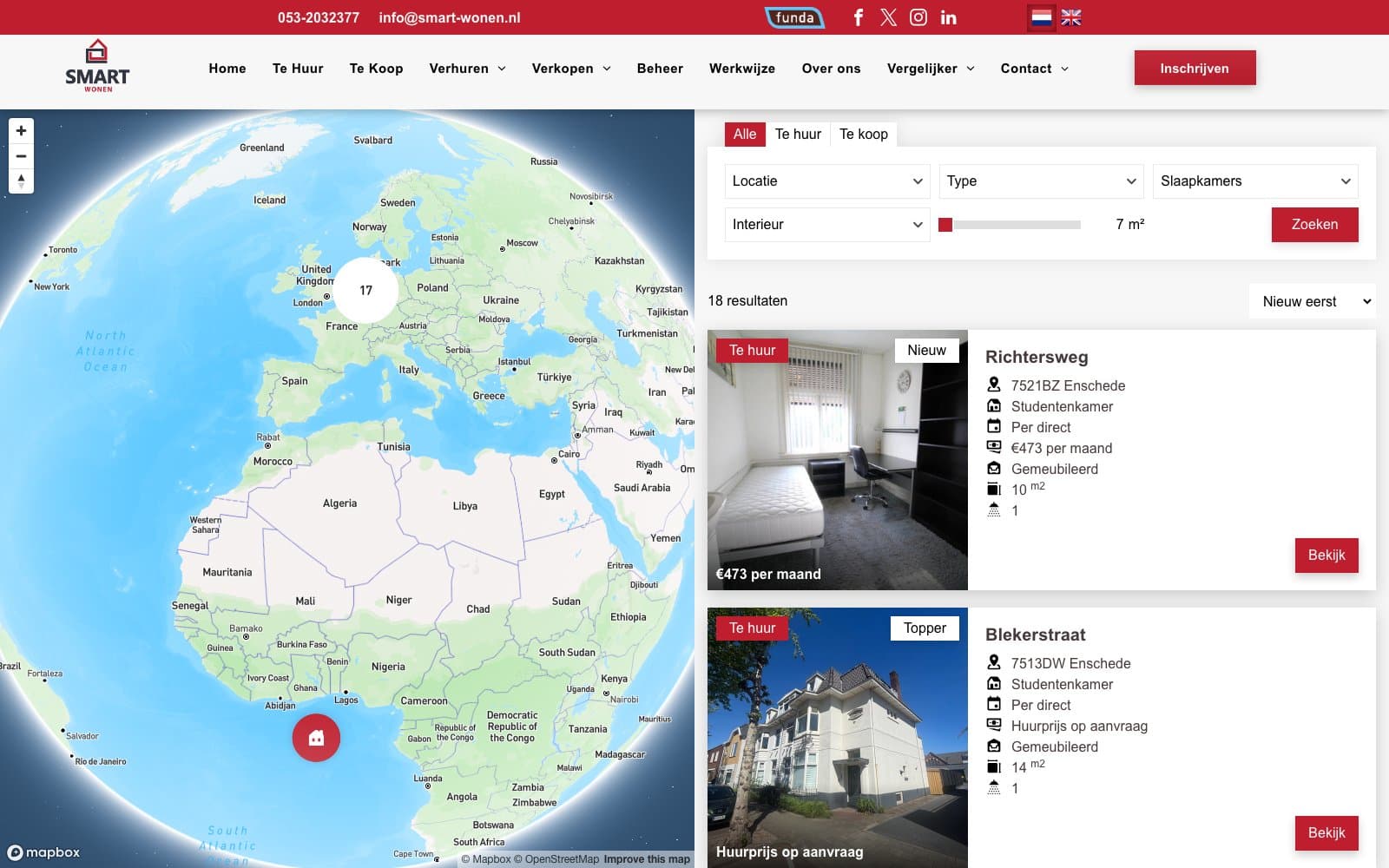This screenshot has height=868, width=1389.
Task: Open the Richtersweg room photo
Action: coord(838,460)
